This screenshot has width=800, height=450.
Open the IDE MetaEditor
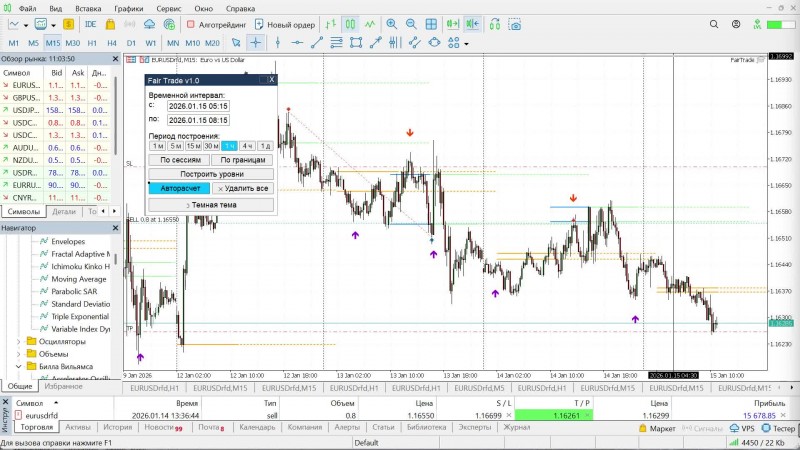point(91,24)
